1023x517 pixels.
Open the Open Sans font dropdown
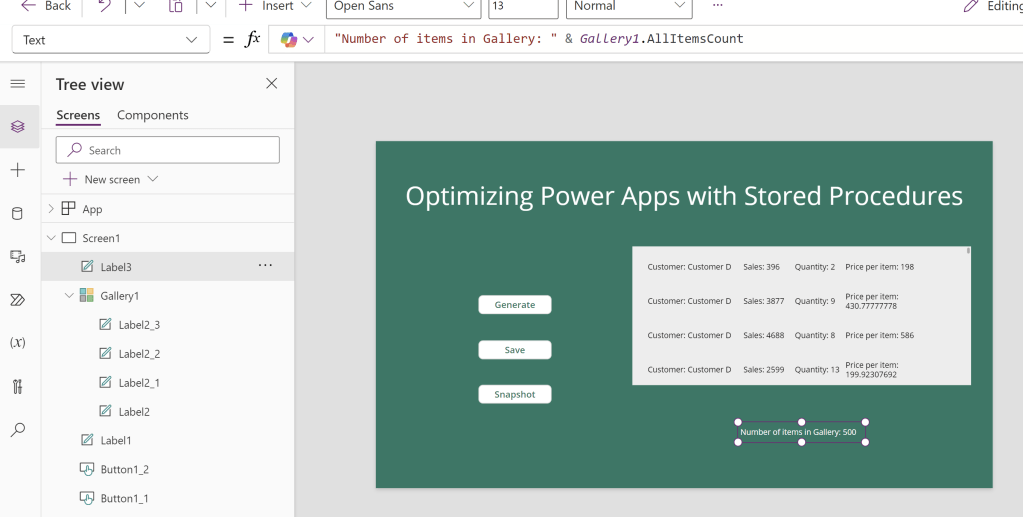tap(404, 6)
